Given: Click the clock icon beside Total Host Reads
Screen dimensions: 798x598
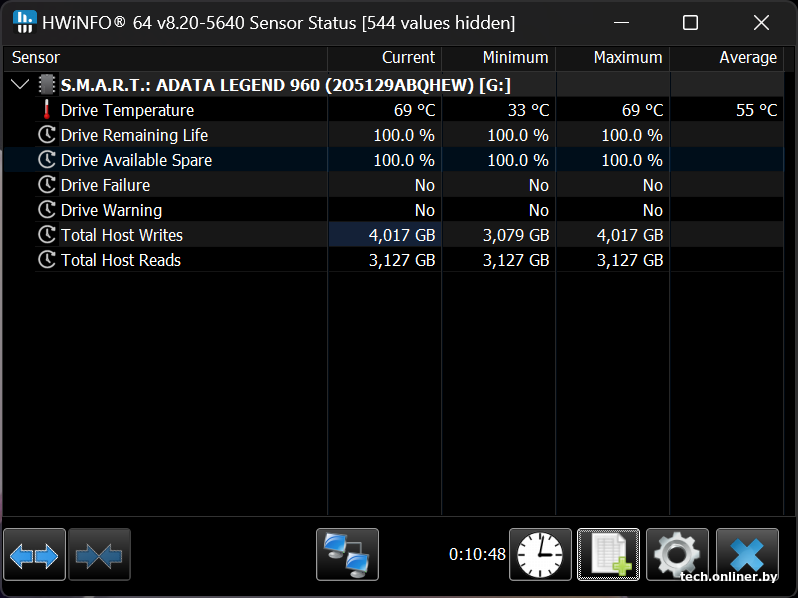Looking at the screenshot, I should [47, 260].
